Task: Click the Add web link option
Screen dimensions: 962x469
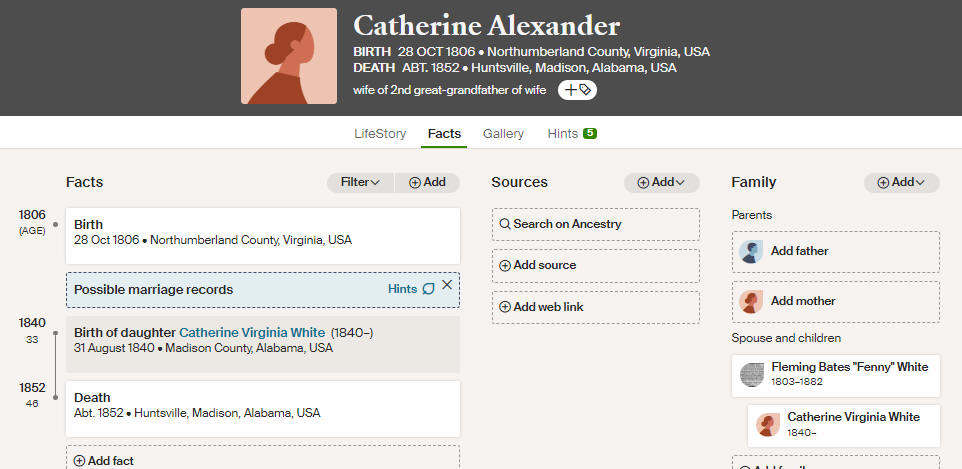Action: [596, 307]
